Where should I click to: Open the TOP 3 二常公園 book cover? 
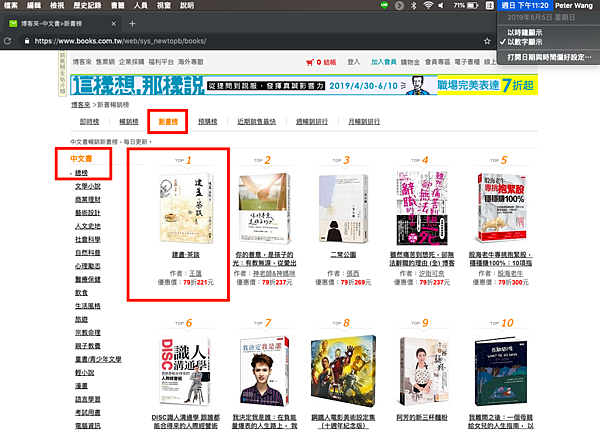click(343, 208)
